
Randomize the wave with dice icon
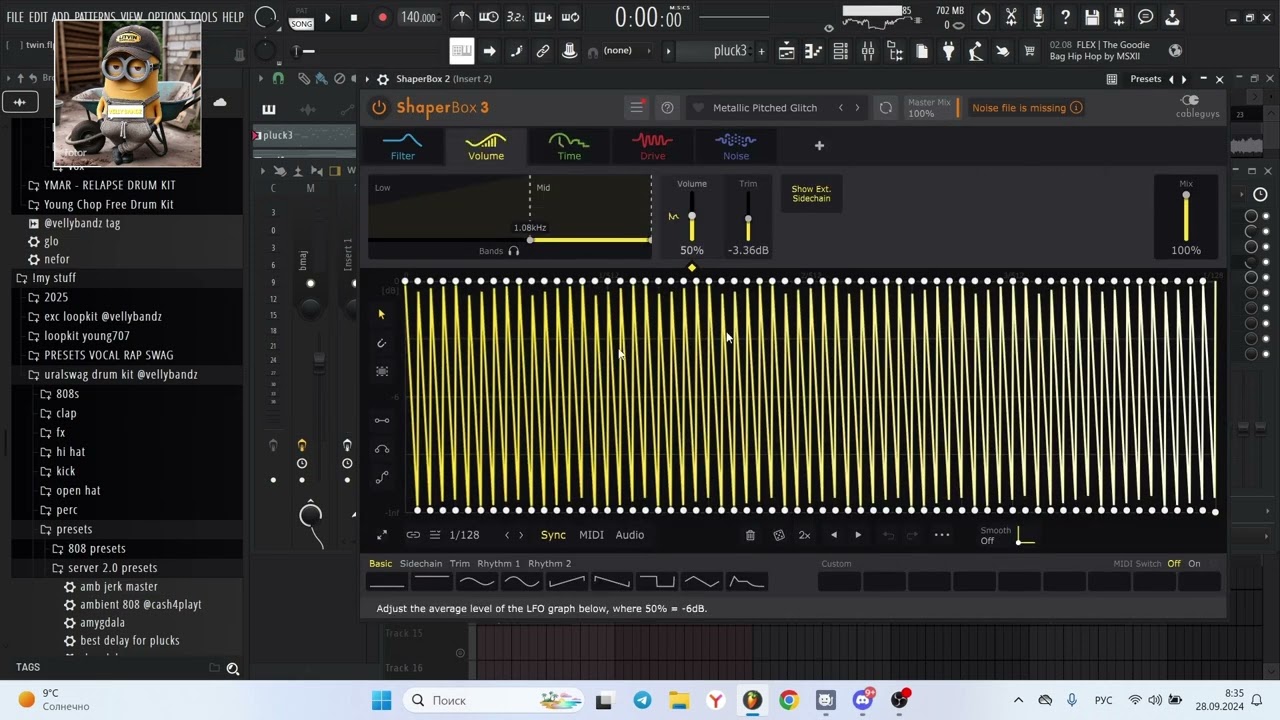coord(779,535)
